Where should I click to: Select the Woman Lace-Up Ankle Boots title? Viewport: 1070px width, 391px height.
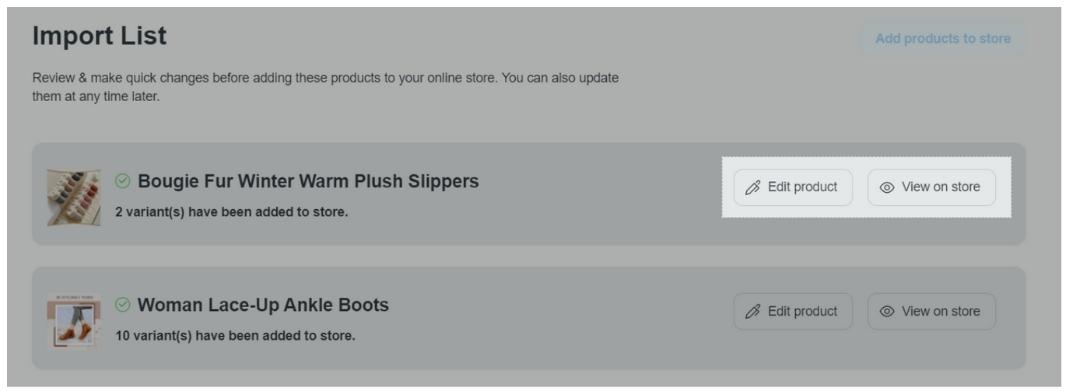click(263, 305)
